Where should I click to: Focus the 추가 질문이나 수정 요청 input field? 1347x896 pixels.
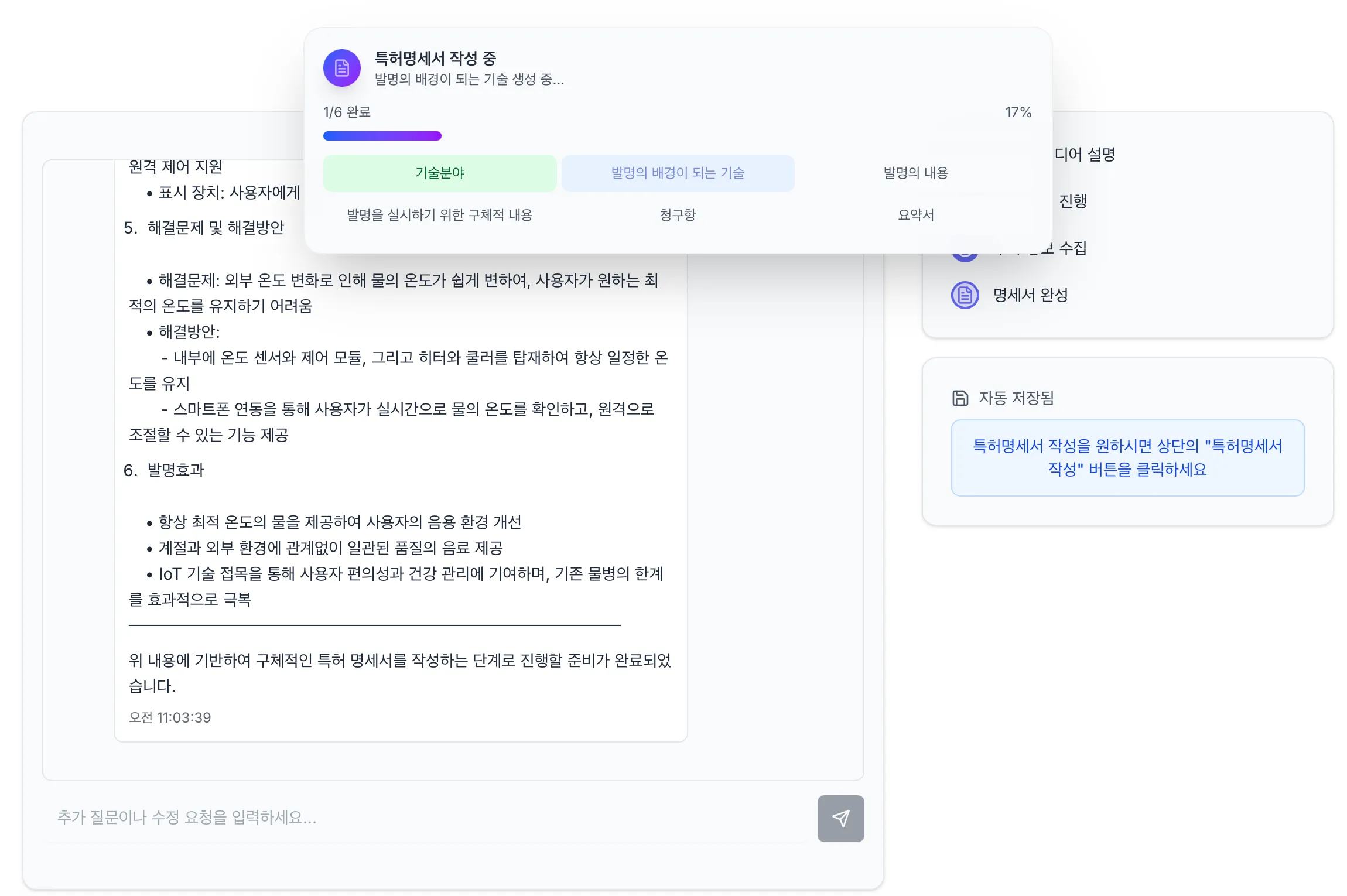428,817
